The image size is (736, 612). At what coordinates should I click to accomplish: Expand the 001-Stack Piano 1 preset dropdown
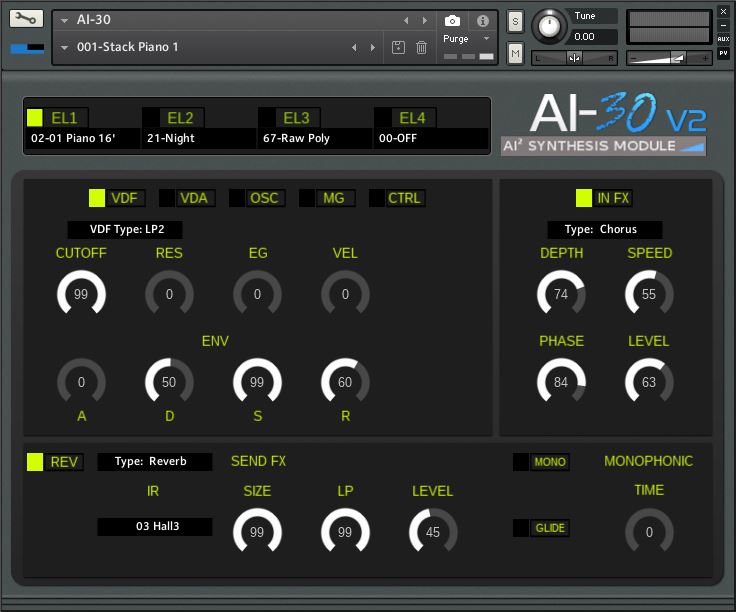[65, 47]
